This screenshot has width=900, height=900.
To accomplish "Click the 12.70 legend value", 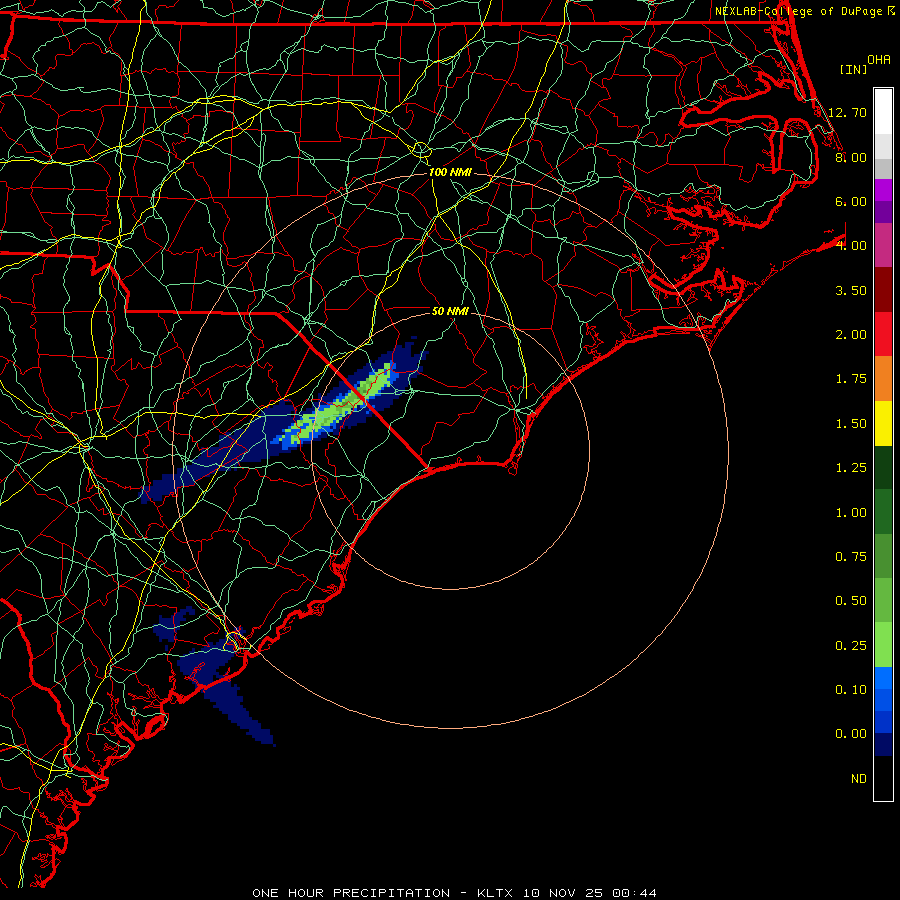I will (847, 112).
